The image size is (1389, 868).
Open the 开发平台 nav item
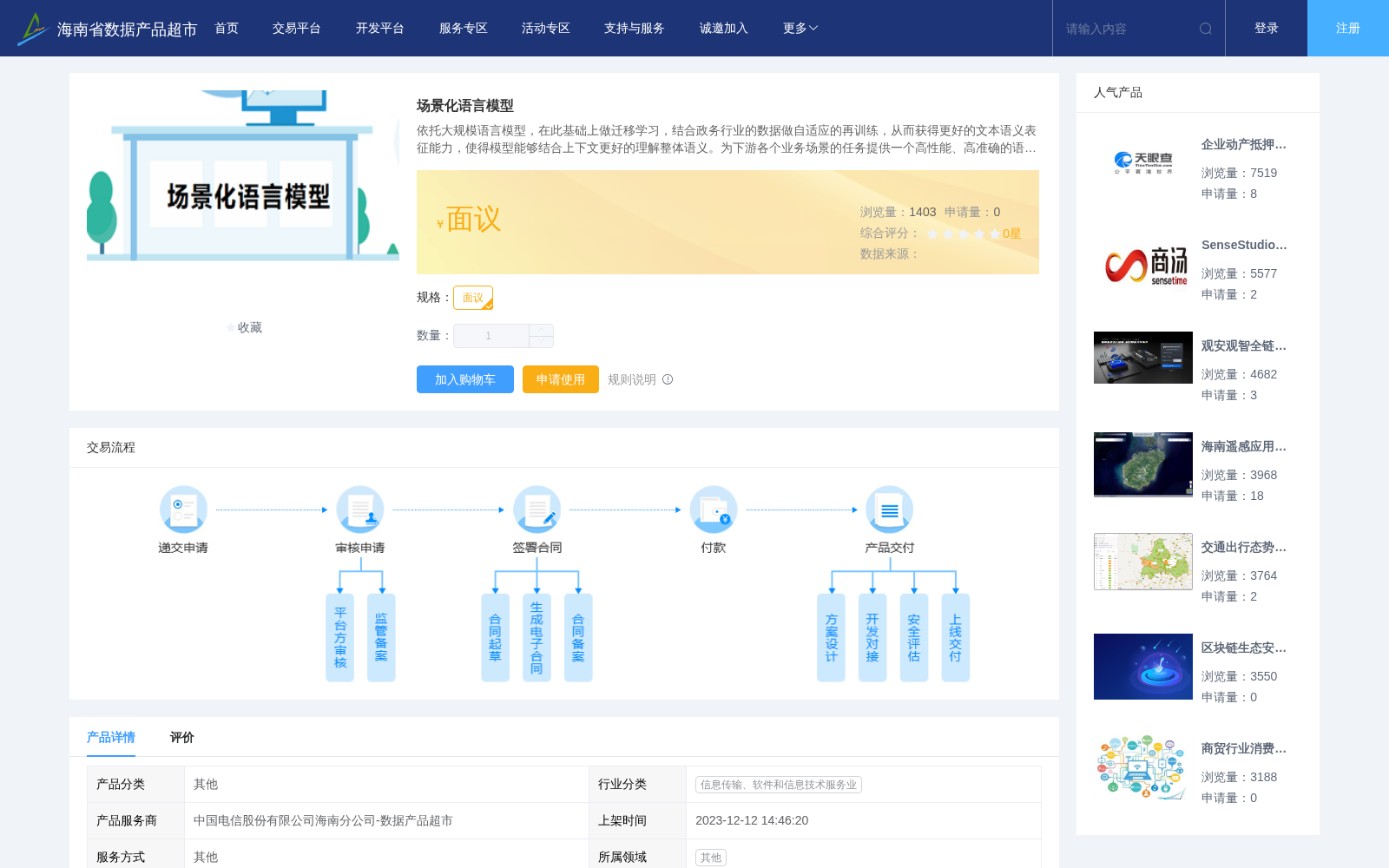(x=380, y=29)
